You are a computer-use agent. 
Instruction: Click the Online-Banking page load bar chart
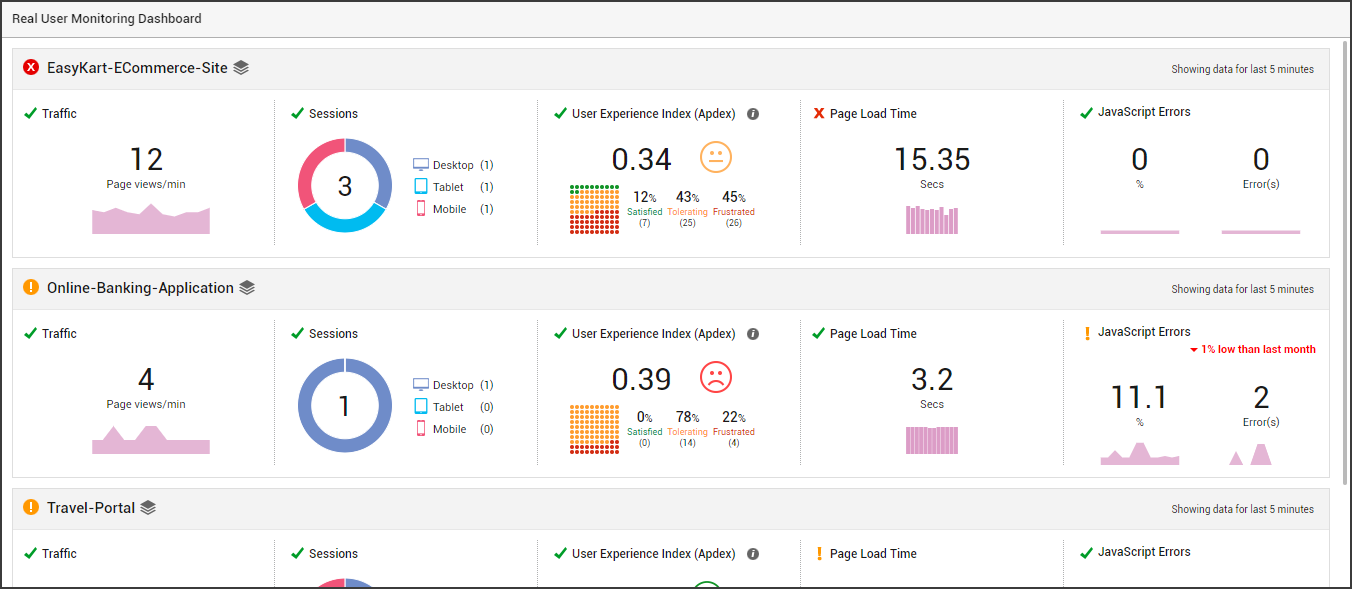tap(932, 440)
